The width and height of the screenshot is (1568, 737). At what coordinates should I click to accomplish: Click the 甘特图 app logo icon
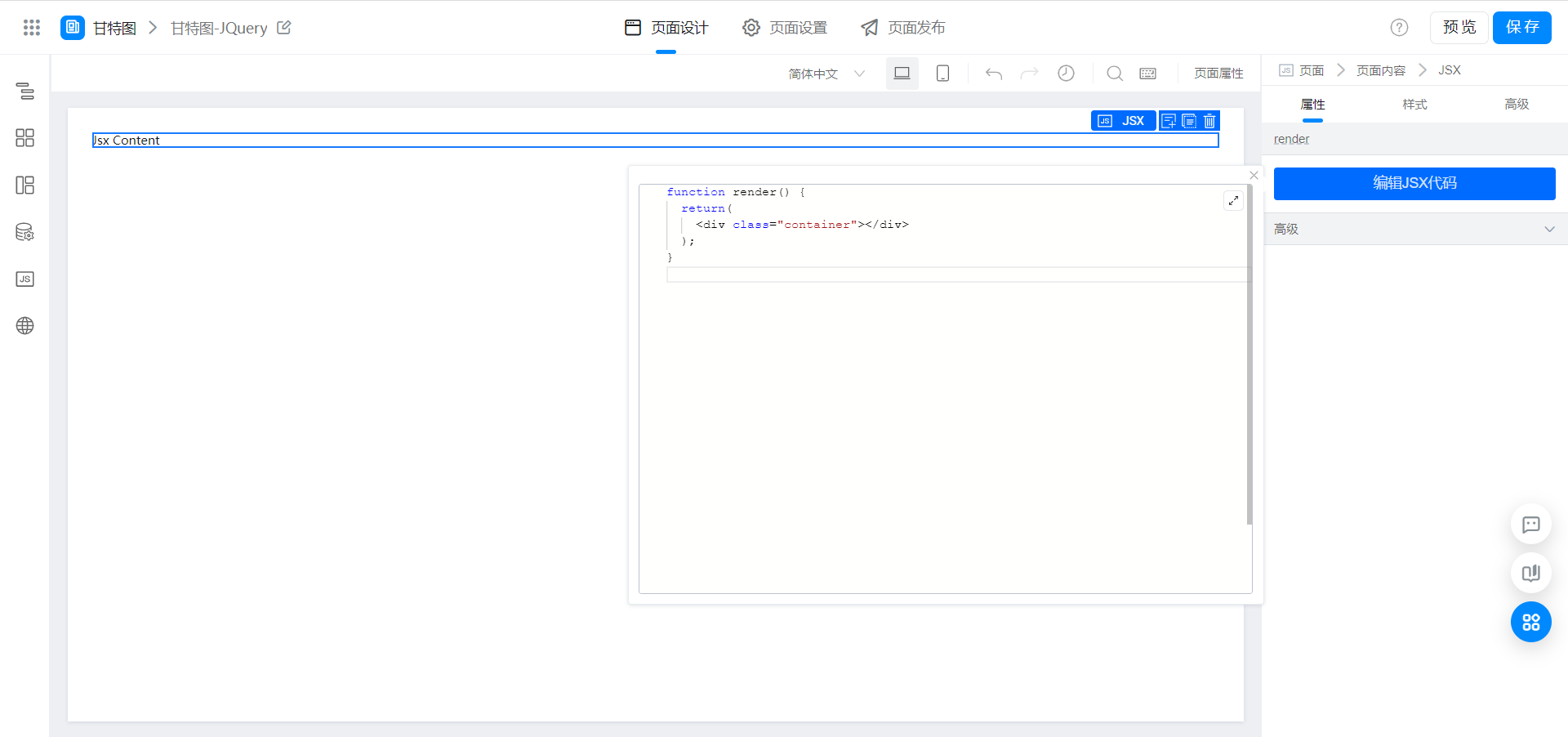73,28
